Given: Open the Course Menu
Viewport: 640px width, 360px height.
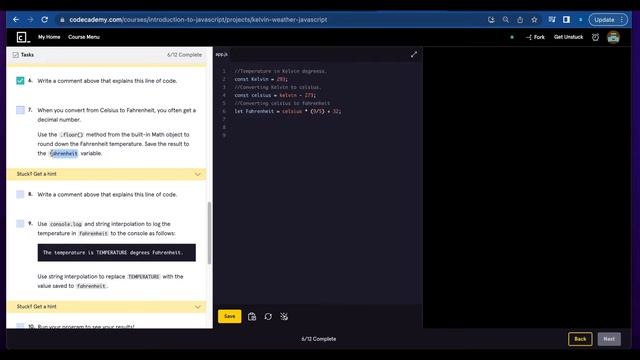Looking at the screenshot, I should point(84,37).
